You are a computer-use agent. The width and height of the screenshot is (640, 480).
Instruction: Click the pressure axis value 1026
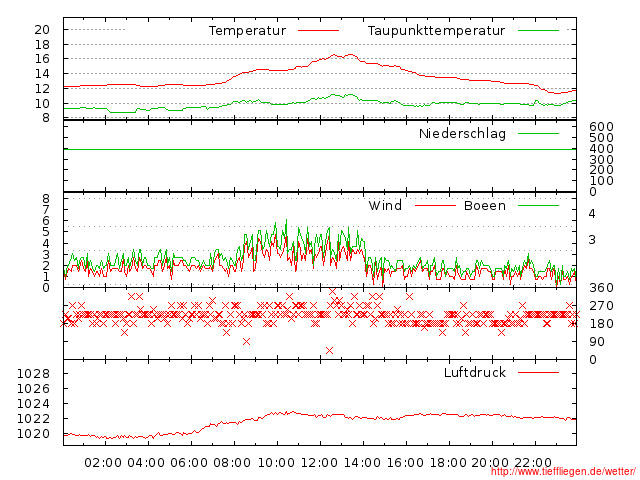point(33,389)
